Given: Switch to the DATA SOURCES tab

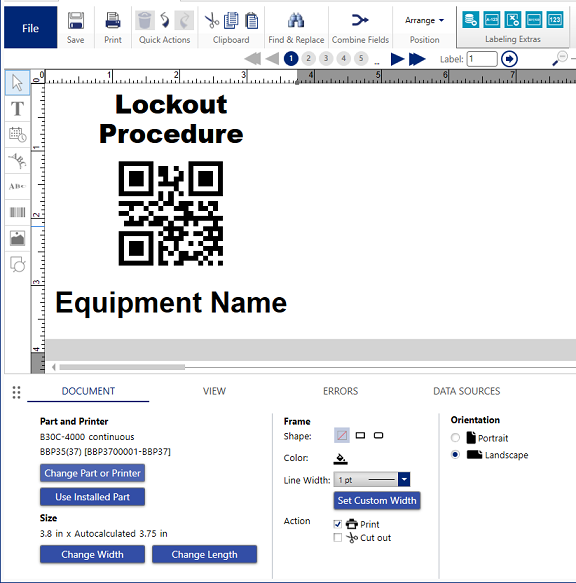Looking at the screenshot, I should 467,391.
